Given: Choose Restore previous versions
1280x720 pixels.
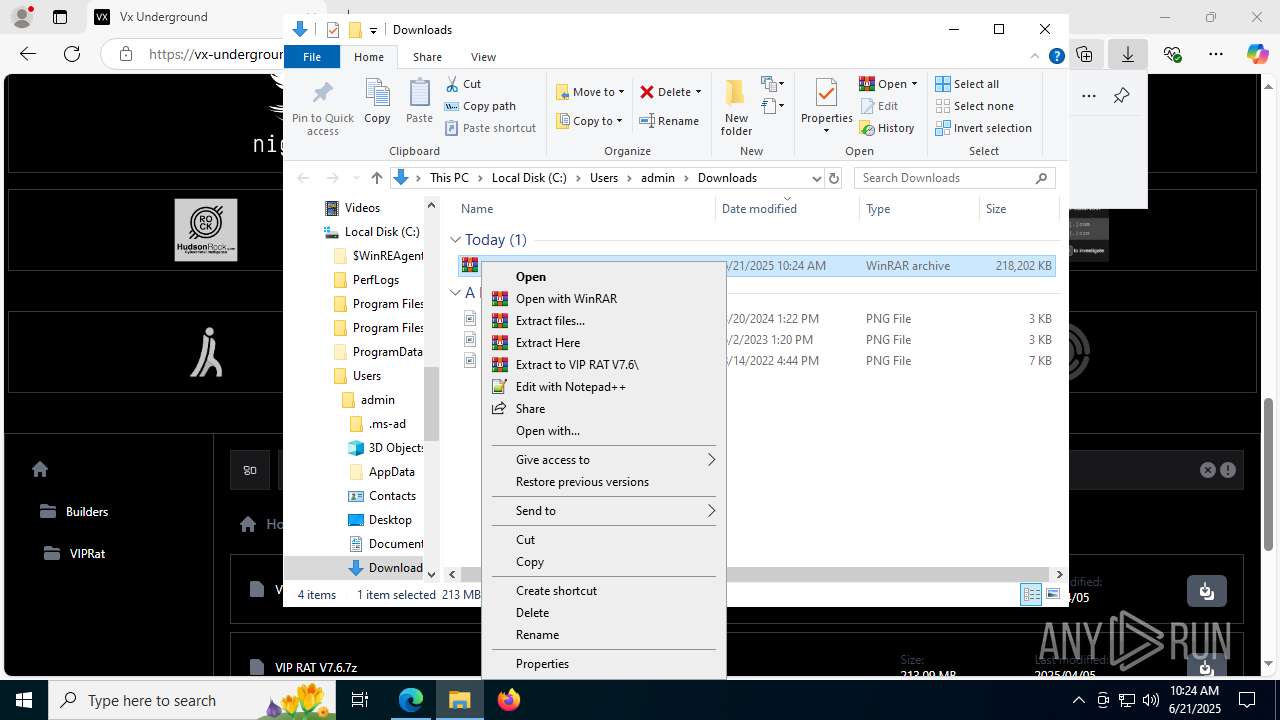Looking at the screenshot, I should point(603,482).
